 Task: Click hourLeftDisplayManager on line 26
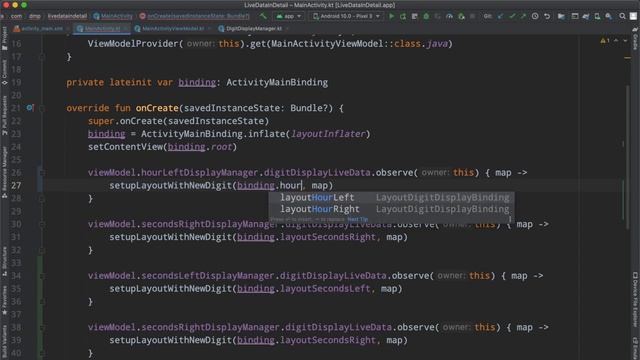click(200, 173)
